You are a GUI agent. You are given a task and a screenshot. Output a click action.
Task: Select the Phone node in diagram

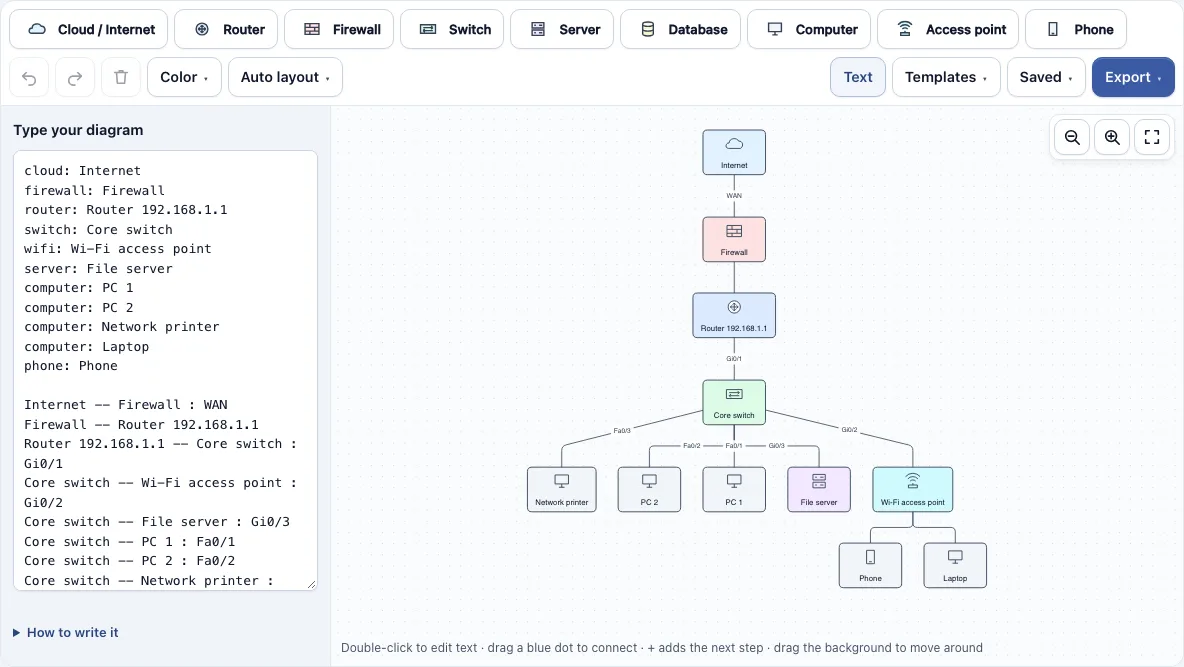coord(871,565)
